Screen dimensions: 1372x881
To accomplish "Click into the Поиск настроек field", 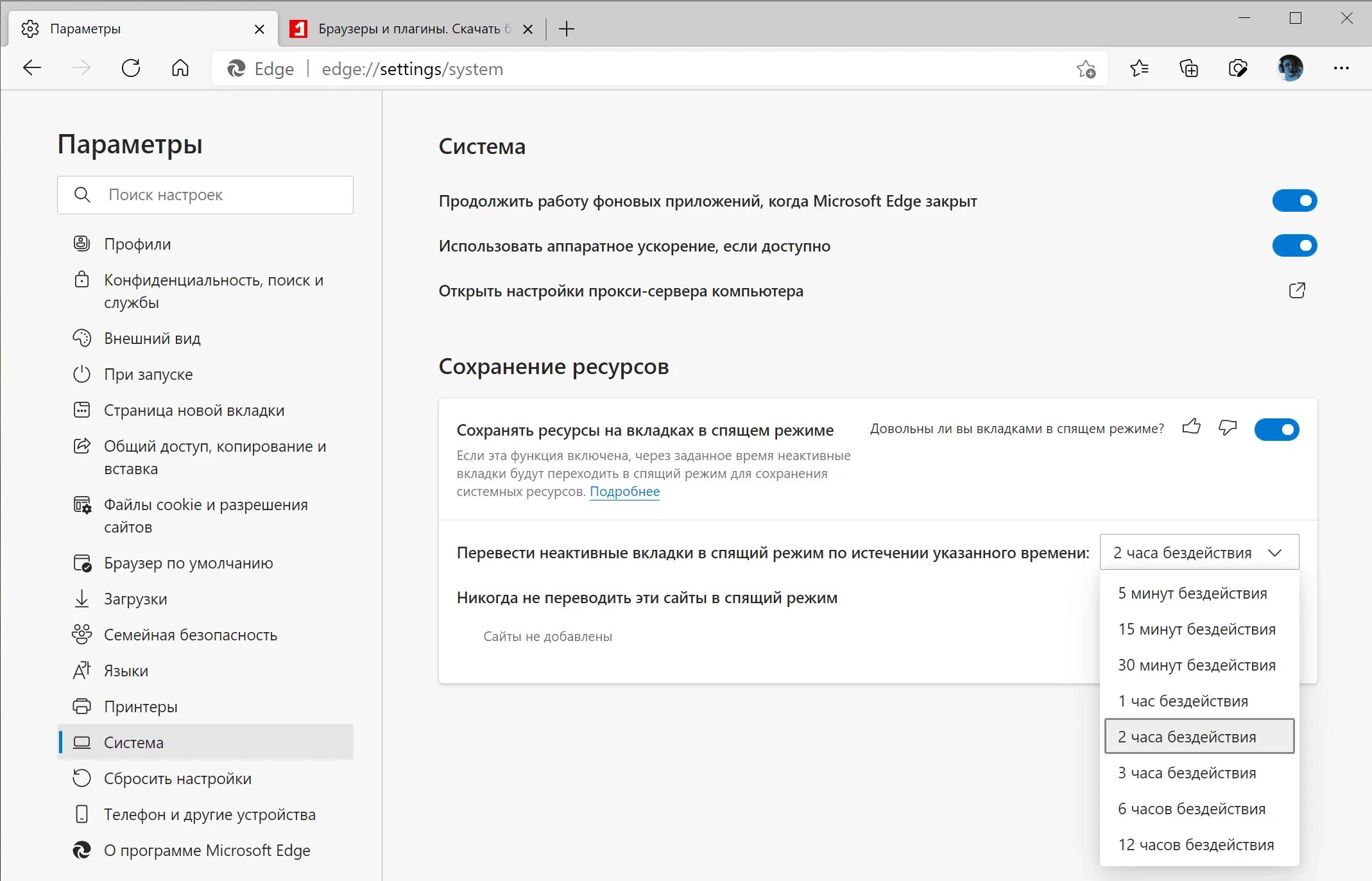I will point(205,195).
